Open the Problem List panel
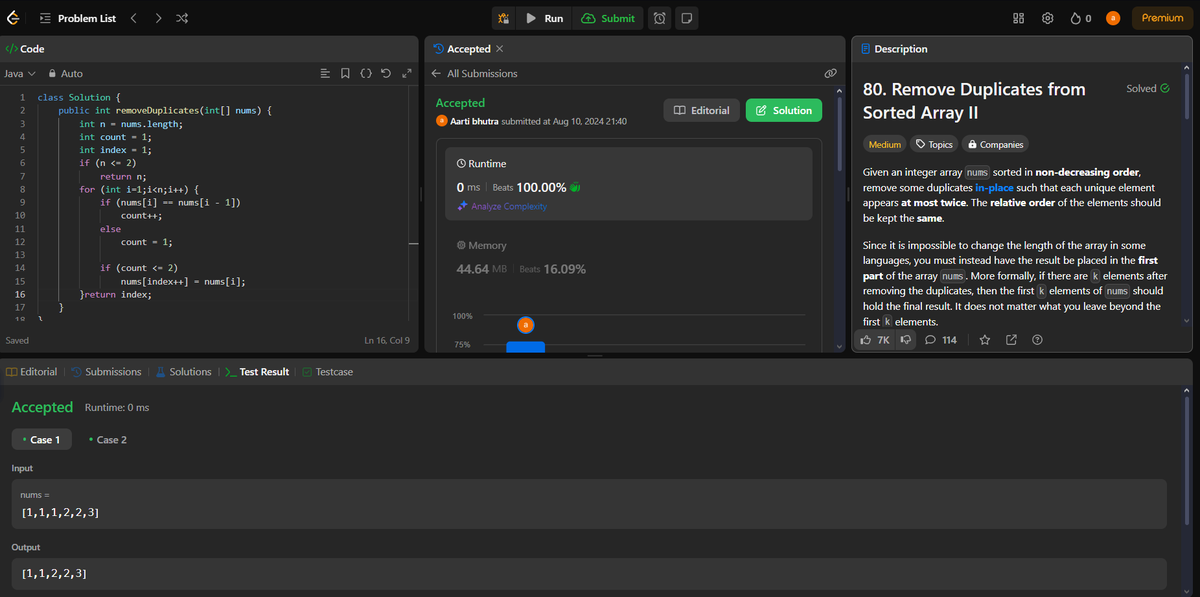 point(78,18)
